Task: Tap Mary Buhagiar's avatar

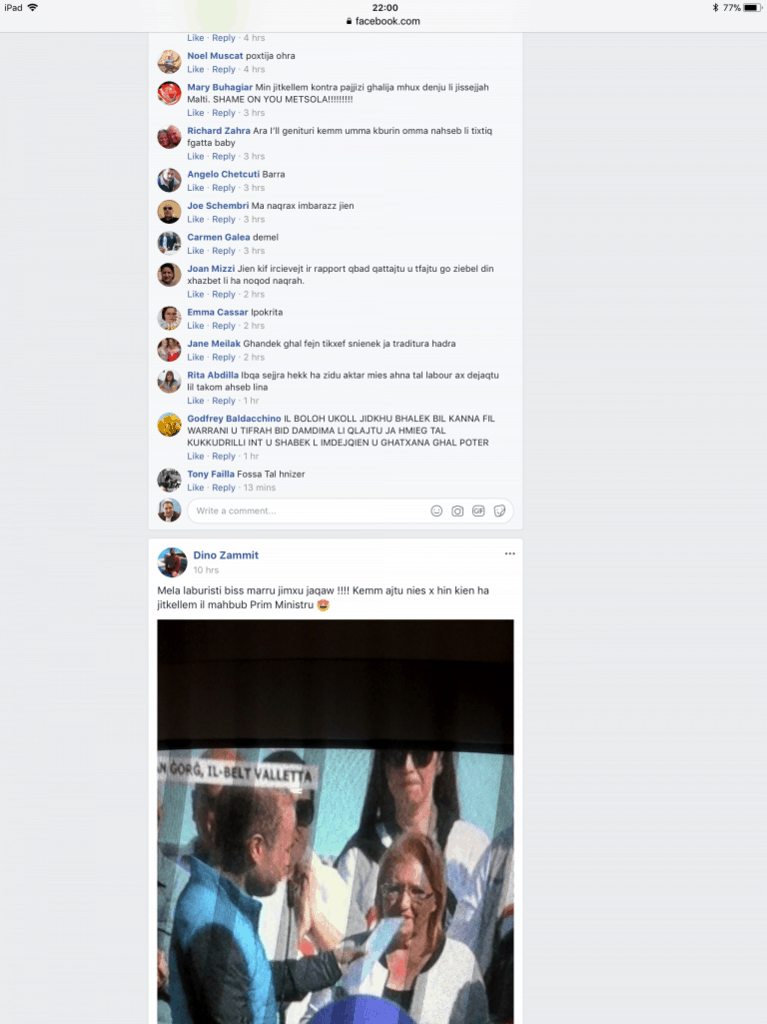Action: coord(169,93)
